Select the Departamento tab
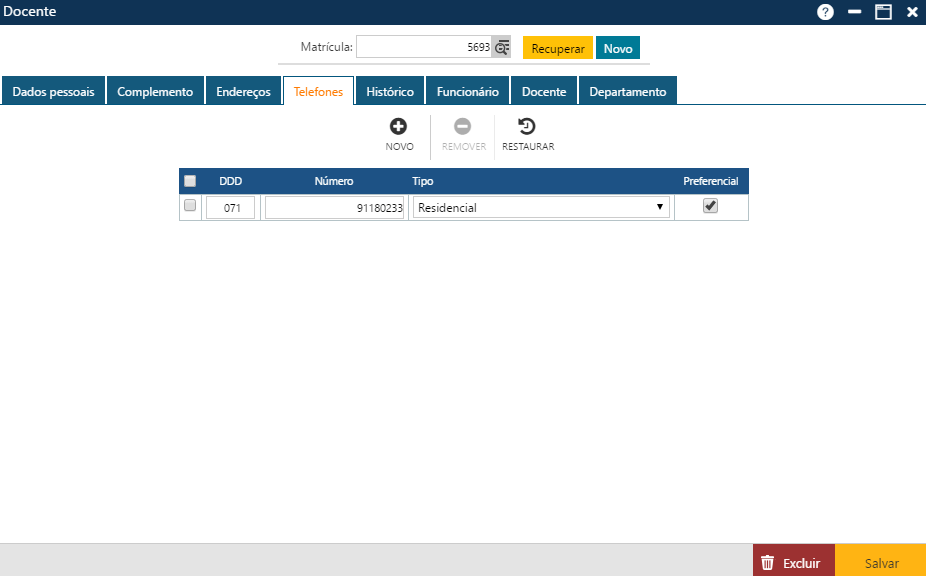The height and width of the screenshot is (577, 928). [x=627, y=92]
